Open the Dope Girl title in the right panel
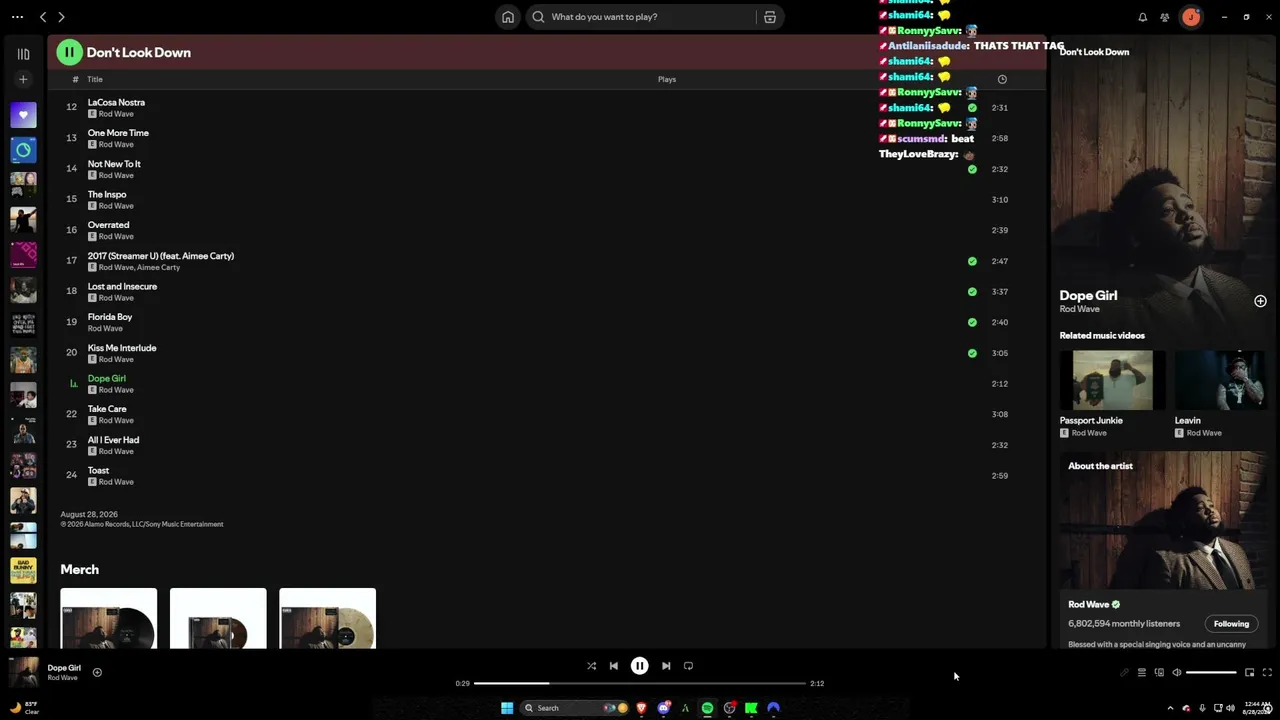This screenshot has width=1280, height=720. pos(1088,295)
